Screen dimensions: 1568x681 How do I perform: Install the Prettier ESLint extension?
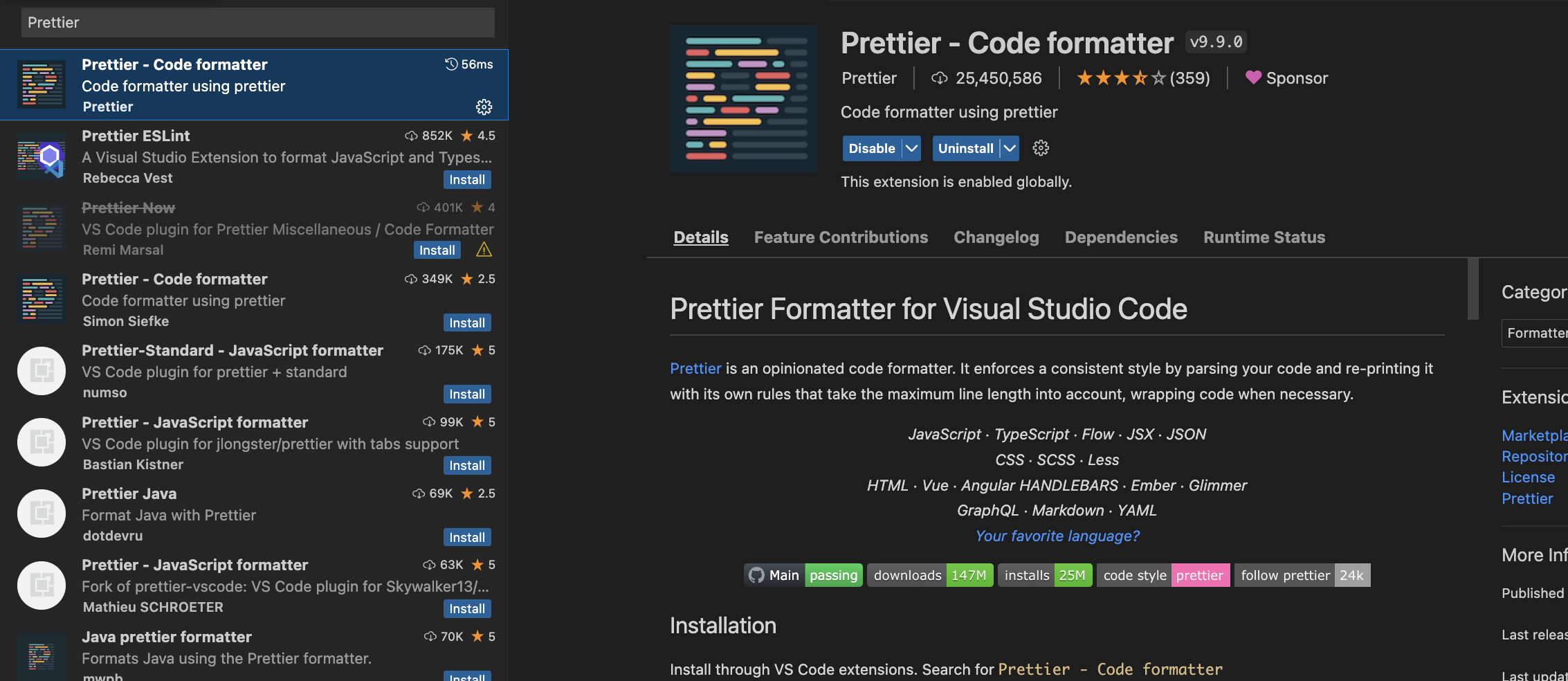pos(467,179)
